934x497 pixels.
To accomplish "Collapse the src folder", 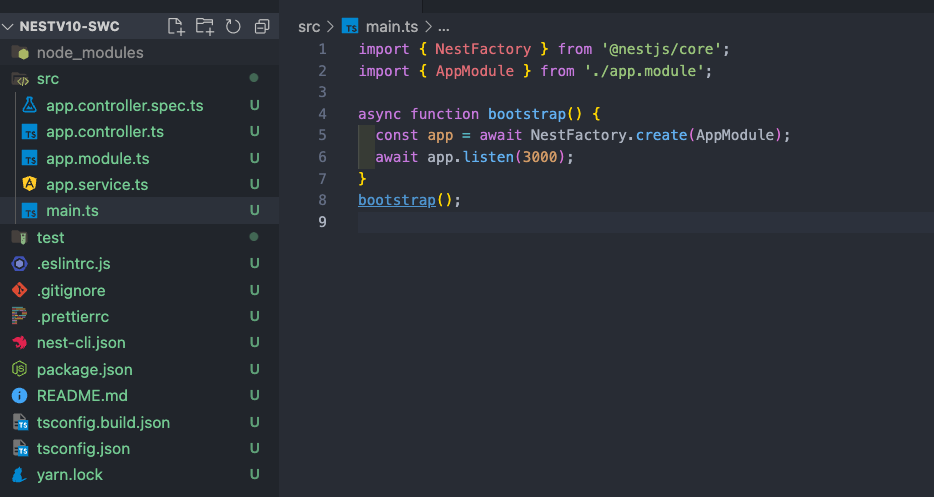I will [139, 79].
